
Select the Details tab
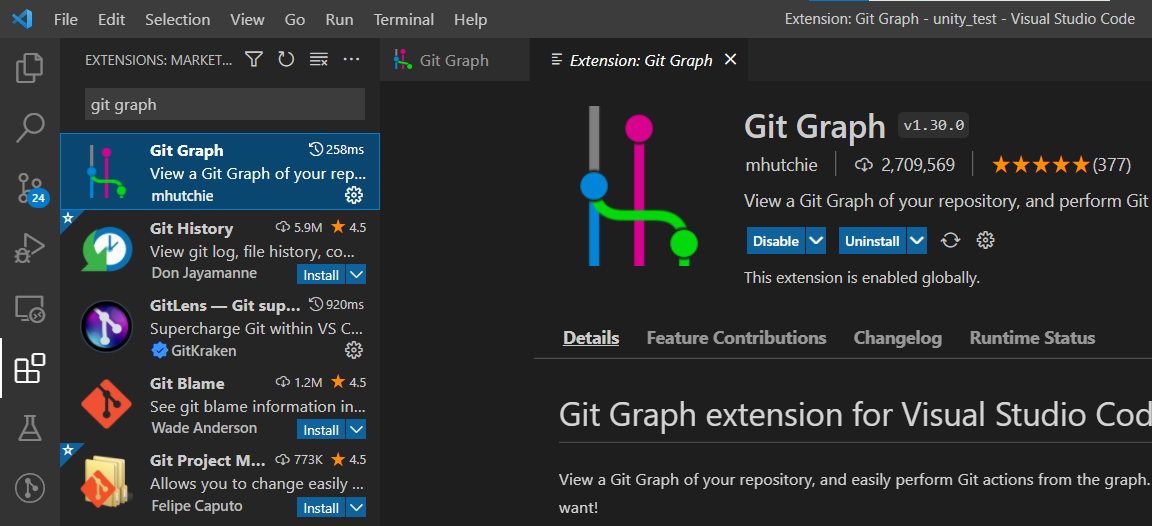tap(591, 338)
